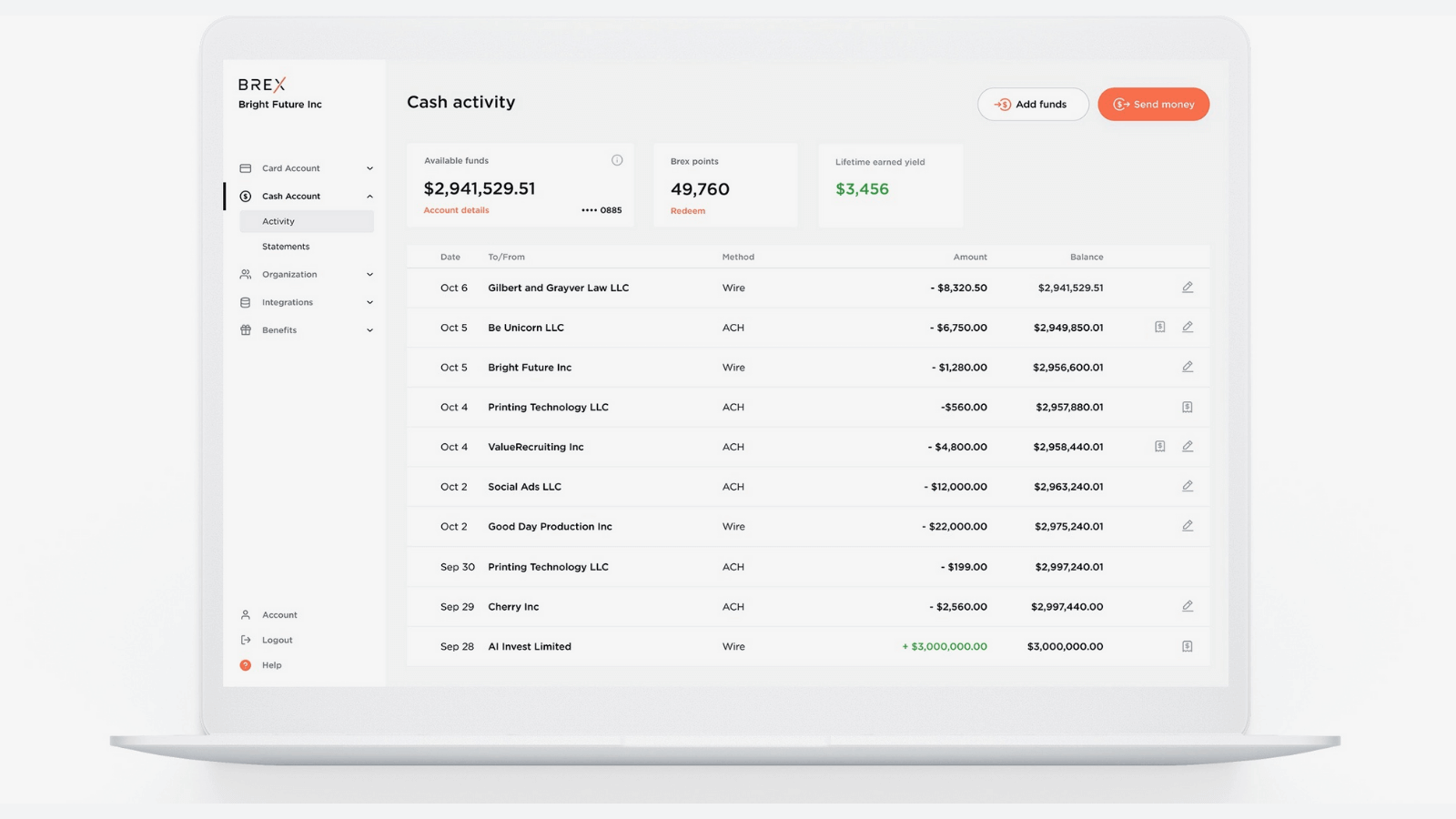Select Integrations in the sidebar
Image resolution: width=1456 pixels, height=819 pixels.
tap(288, 302)
